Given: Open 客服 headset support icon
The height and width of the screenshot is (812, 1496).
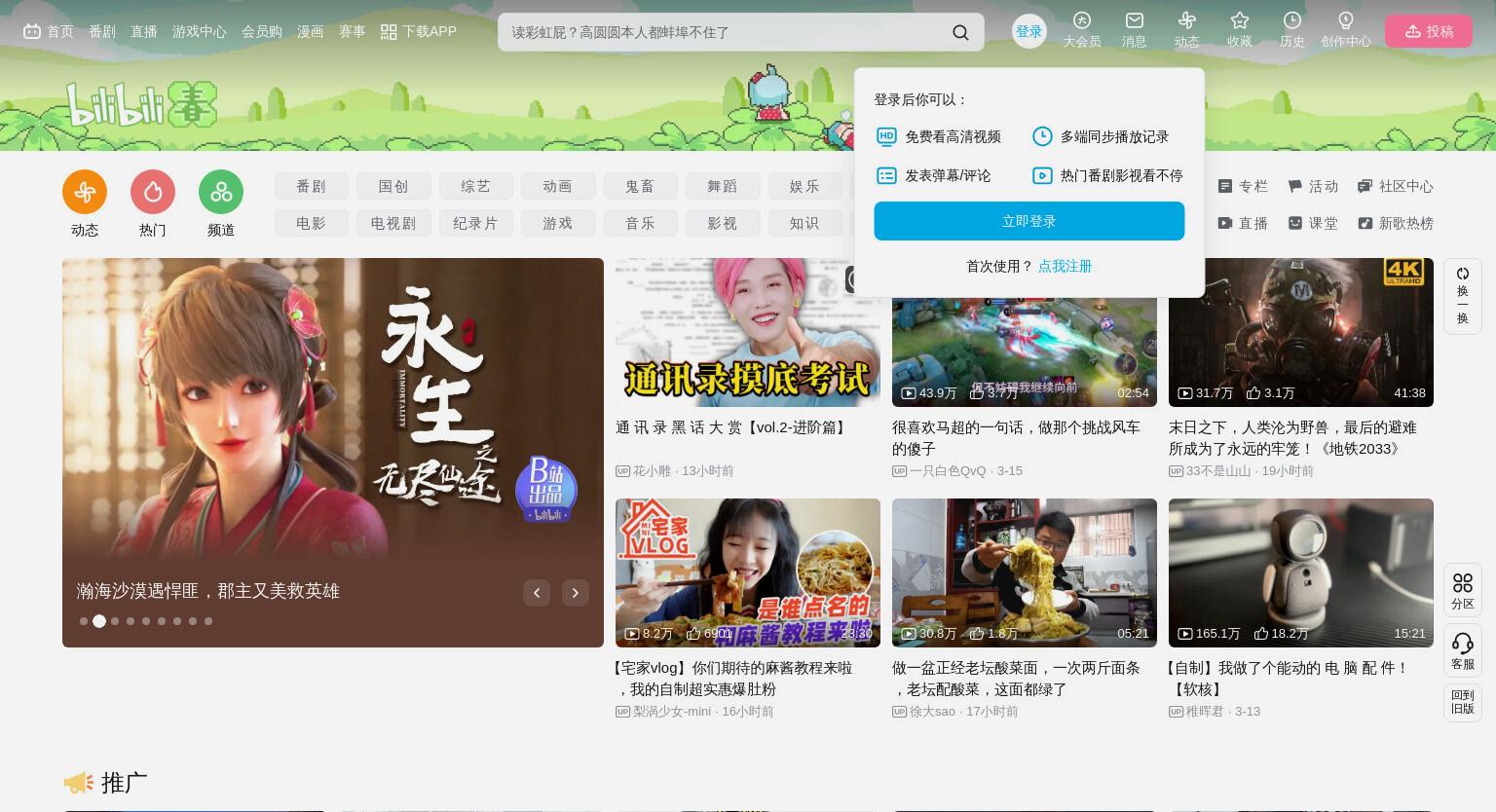Looking at the screenshot, I should tap(1463, 650).
